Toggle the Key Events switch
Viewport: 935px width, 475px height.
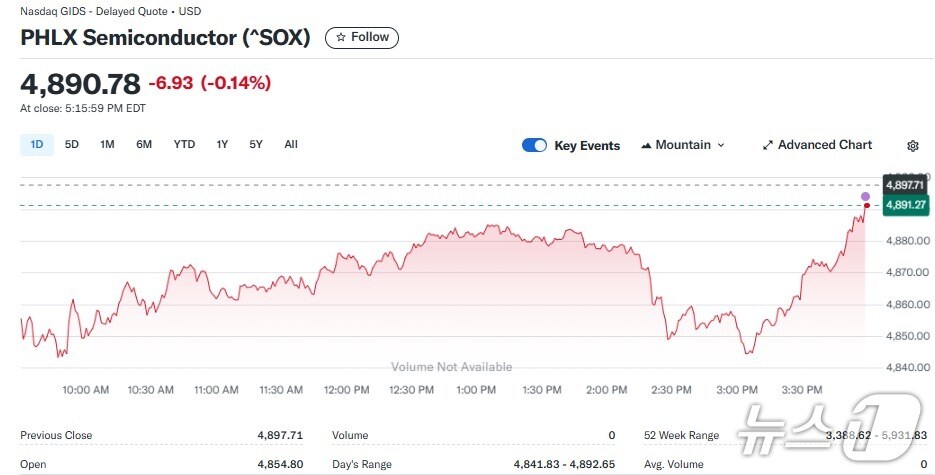click(535, 146)
